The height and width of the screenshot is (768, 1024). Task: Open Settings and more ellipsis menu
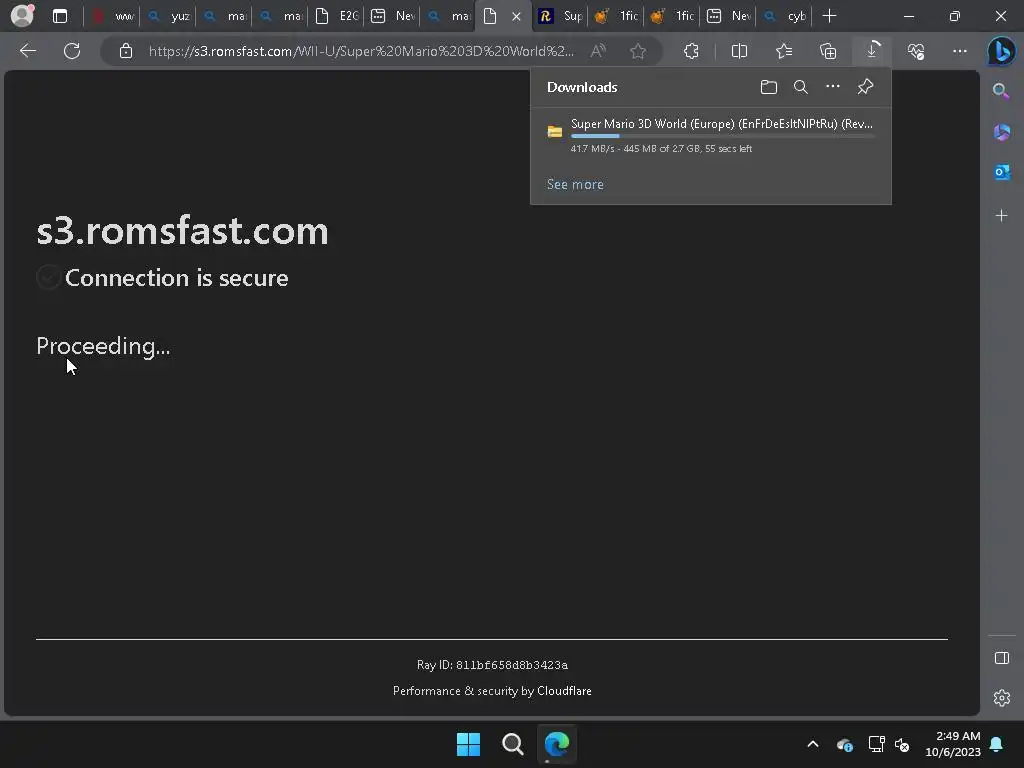click(x=959, y=51)
